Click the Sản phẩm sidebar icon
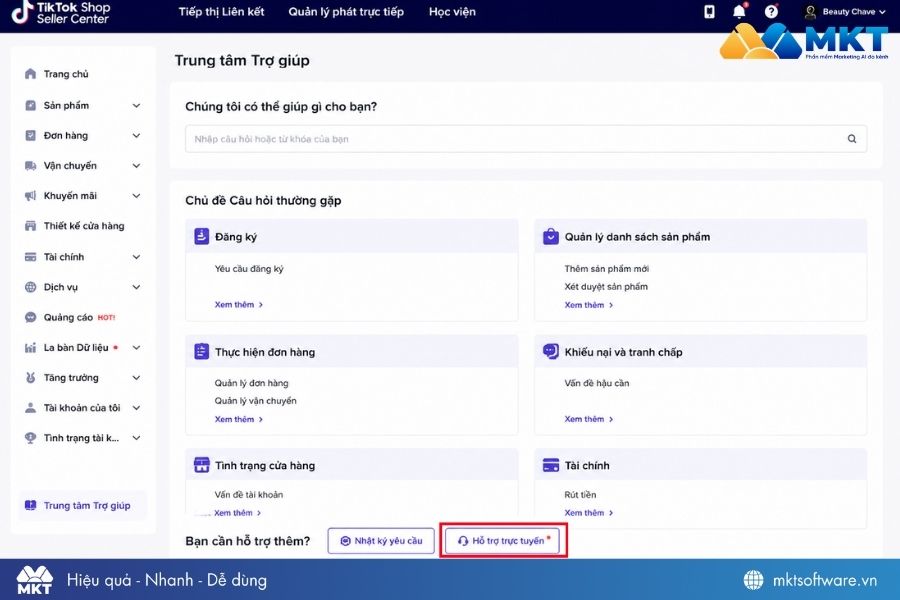 tap(30, 106)
